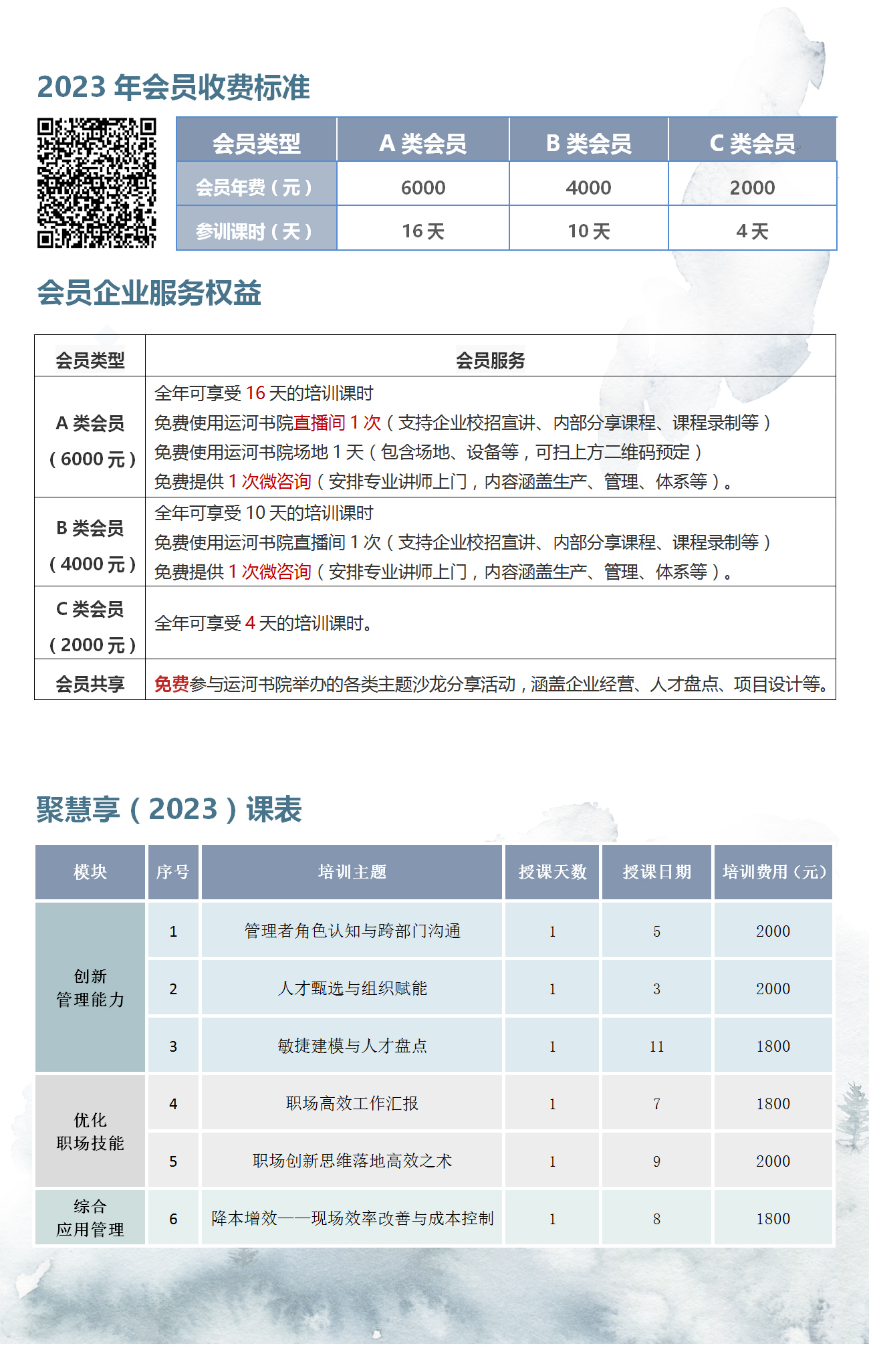Click the '创新 管理能力' module cell

[90, 988]
